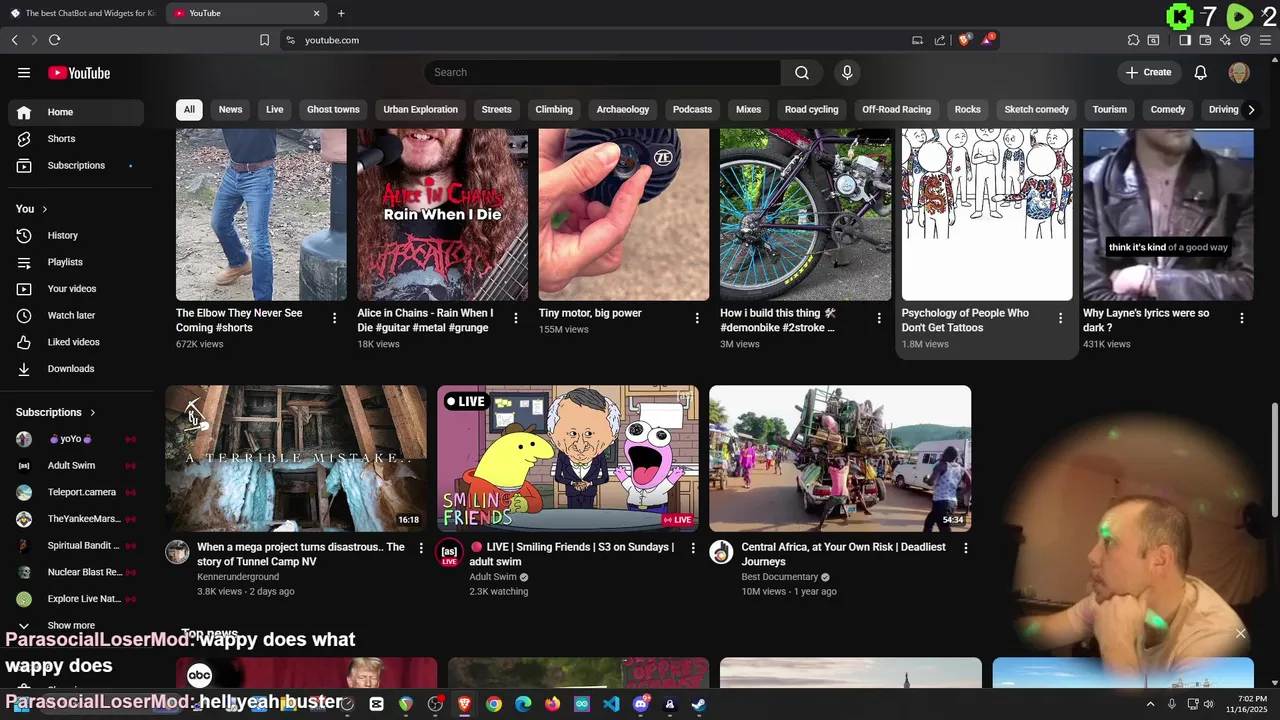Open a new browser tab
This screenshot has width=1280, height=720.
tap(341, 13)
